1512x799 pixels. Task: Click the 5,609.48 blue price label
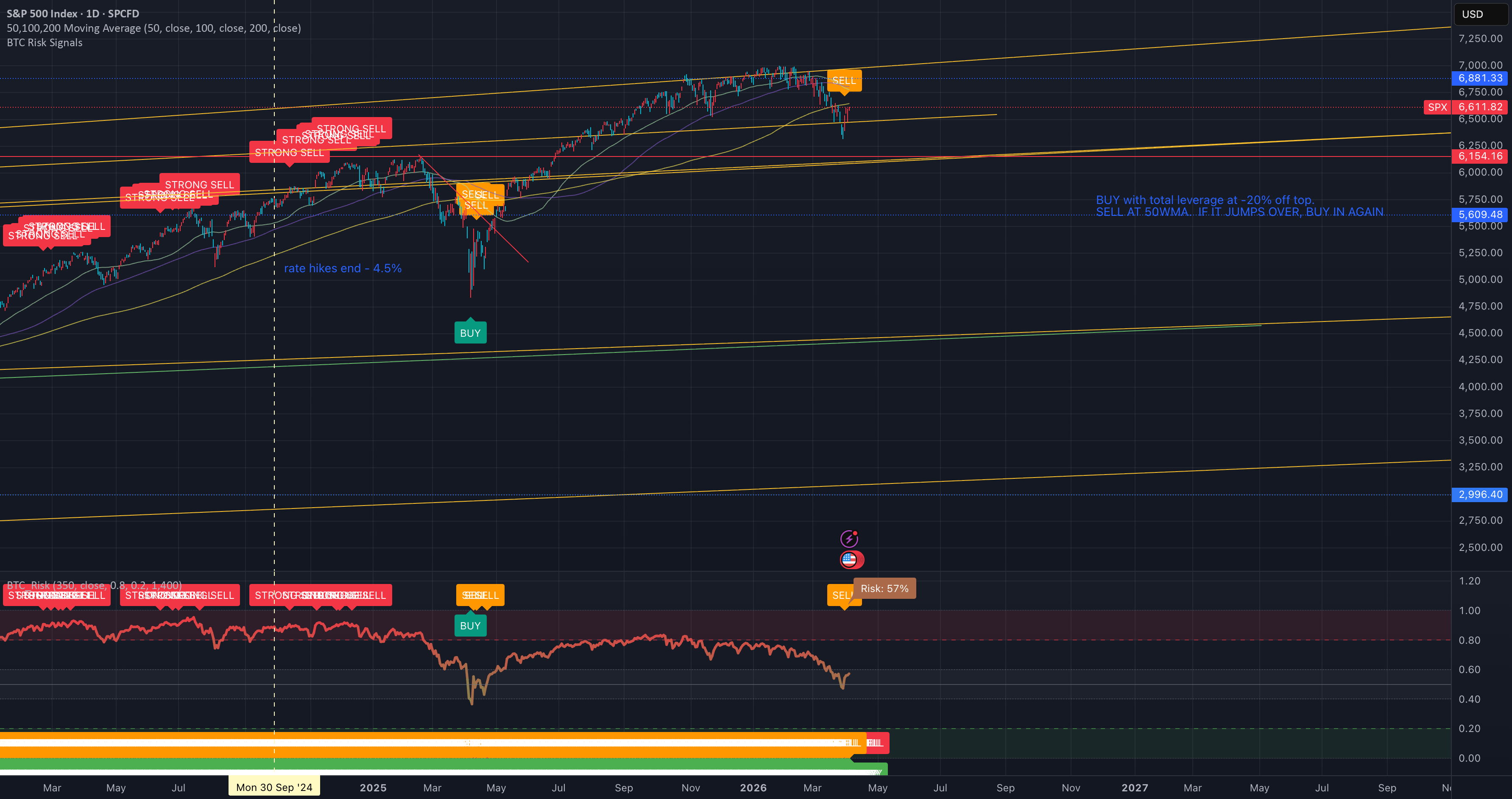click(x=1480, y=215)
